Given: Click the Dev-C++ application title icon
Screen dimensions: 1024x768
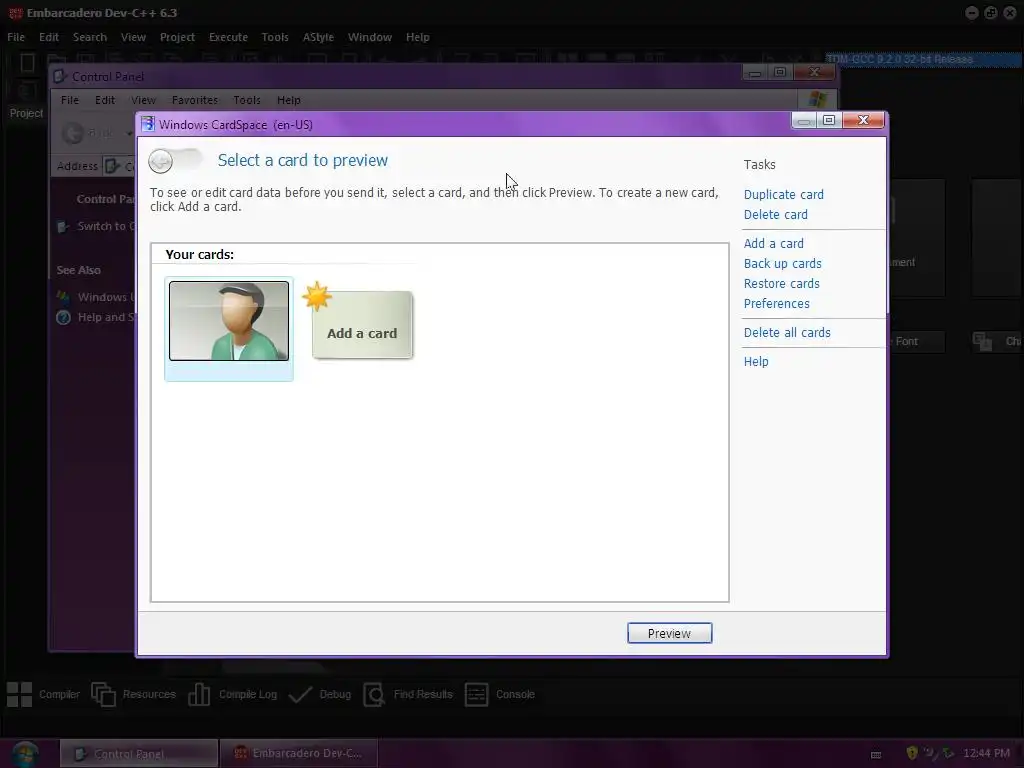Looking at the screenshot, I should (15, 12).
